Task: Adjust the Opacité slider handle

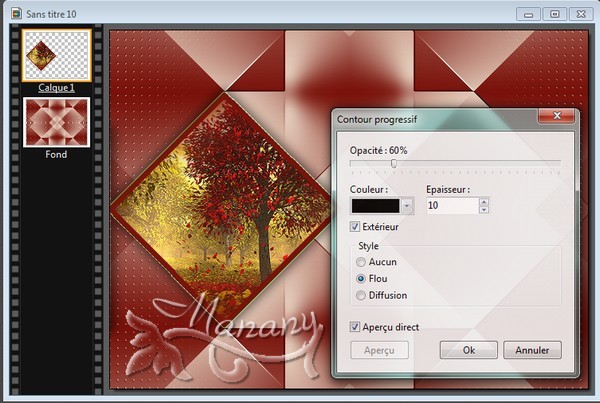Action: (394, 164)
